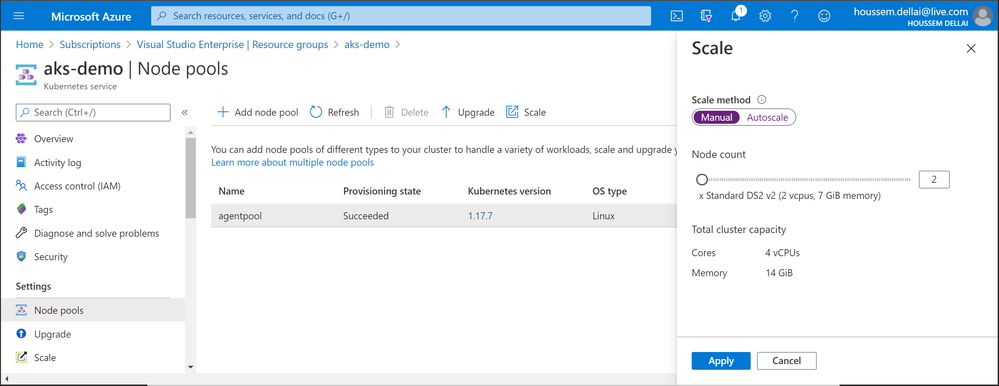
Task: Open Directory and subscription filter icon
Action: 706,16
